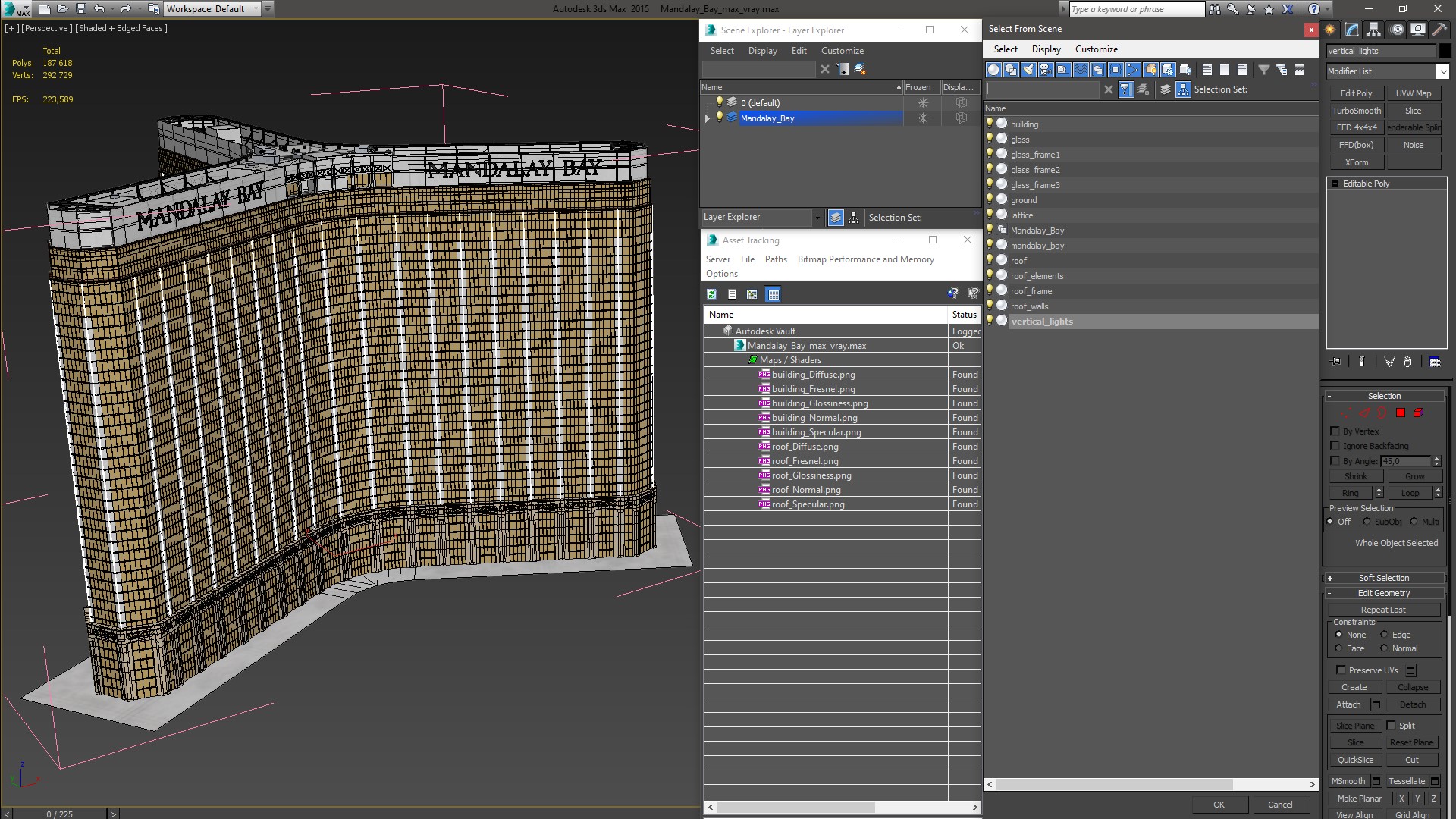1456x819 pixels.
Task: Toggle visibility bulb for glass object
Action: click(x=990, y=139)
